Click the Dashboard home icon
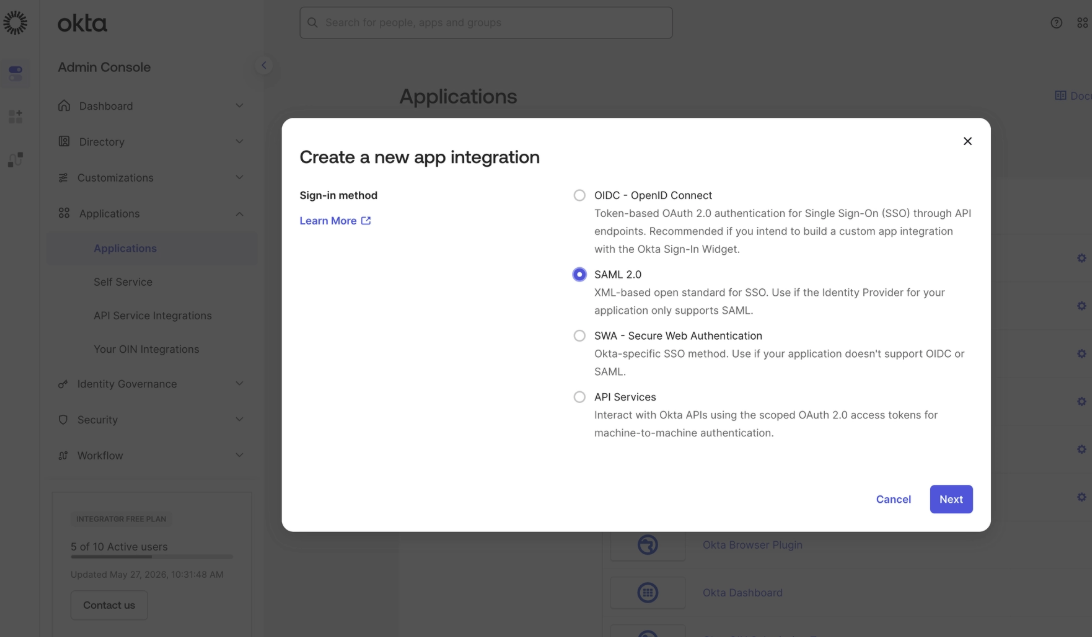The image size is (1092, 637). click(x=64, y=105)
